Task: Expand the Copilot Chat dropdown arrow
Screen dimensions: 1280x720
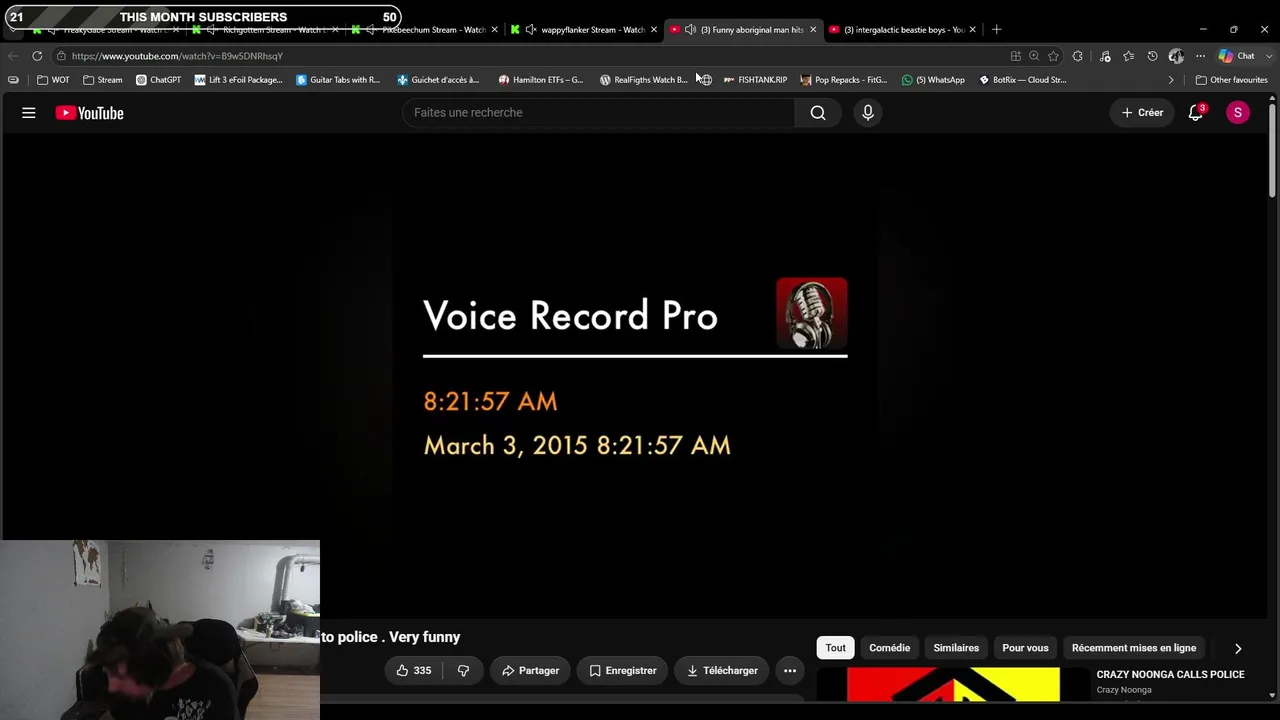Action: coord(1269,56)
